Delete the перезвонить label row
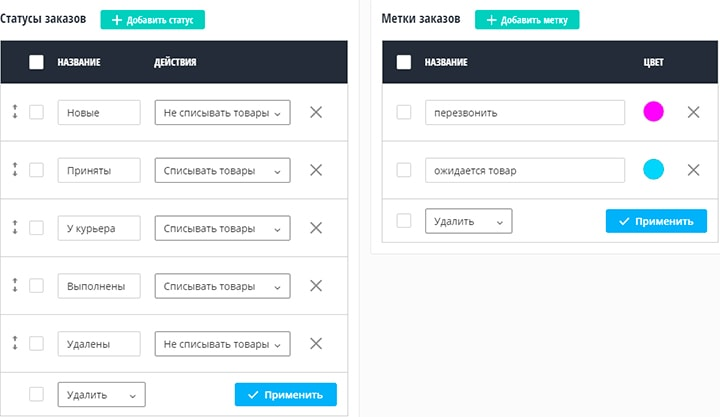 coord(693,112)
